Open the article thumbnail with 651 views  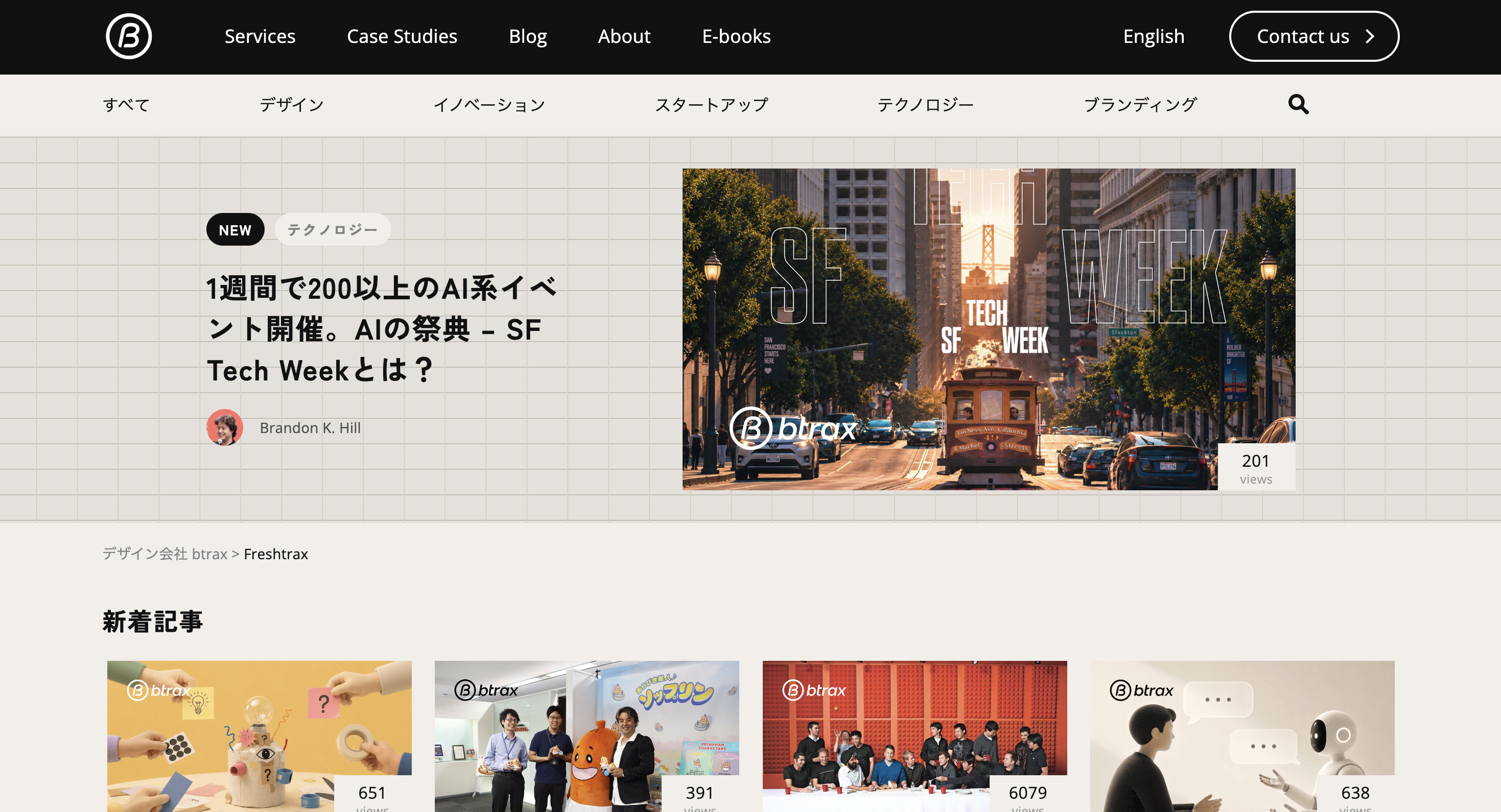[259, 736]
